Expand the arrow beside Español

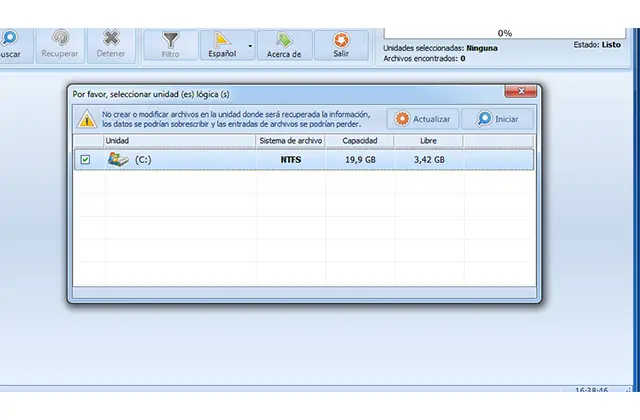click(249, 45)
